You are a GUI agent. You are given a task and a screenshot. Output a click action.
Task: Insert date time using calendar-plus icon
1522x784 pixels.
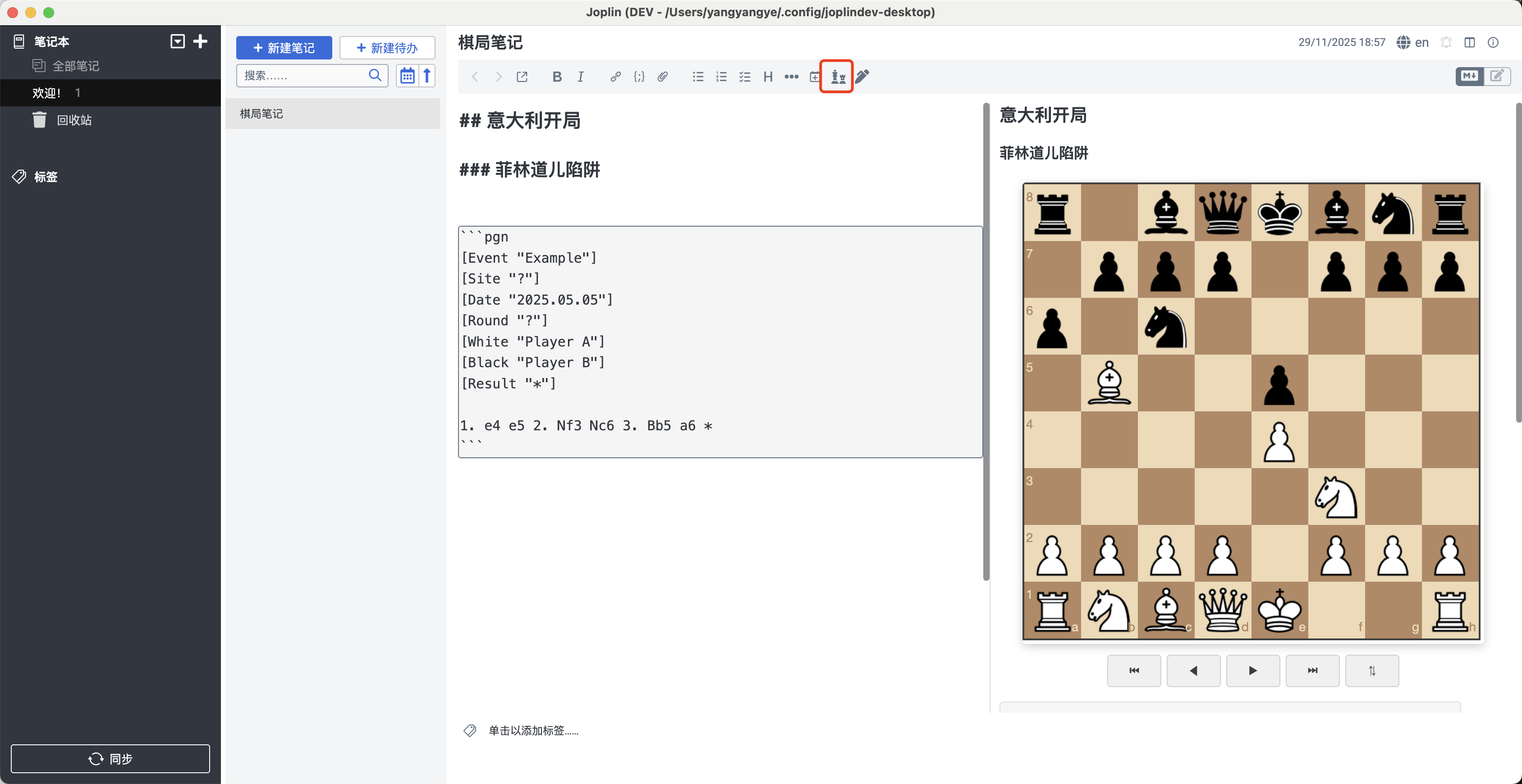(x=814, y=76)
